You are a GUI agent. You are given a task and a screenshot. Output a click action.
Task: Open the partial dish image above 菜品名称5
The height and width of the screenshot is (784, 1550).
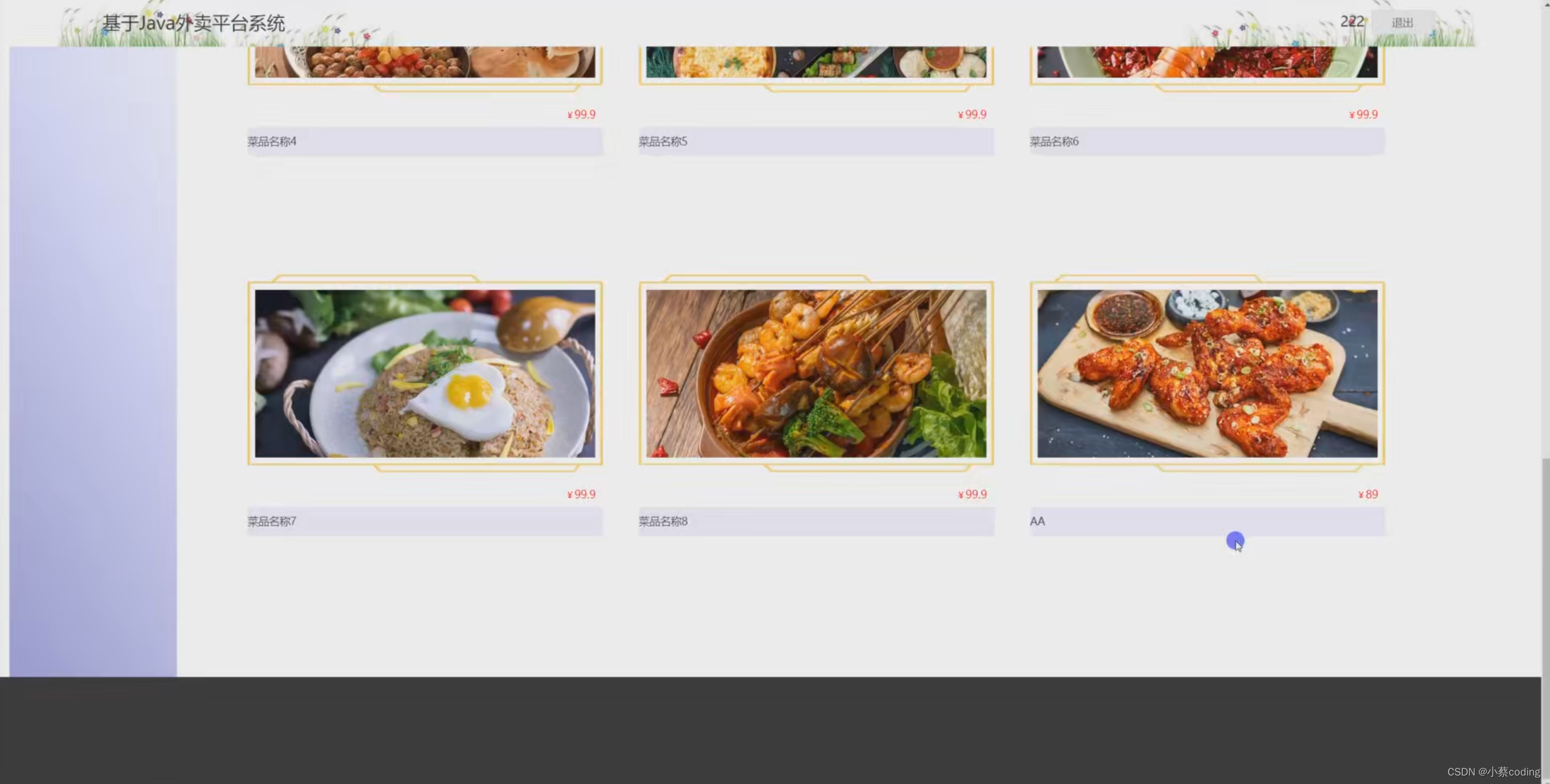(816, 62)
